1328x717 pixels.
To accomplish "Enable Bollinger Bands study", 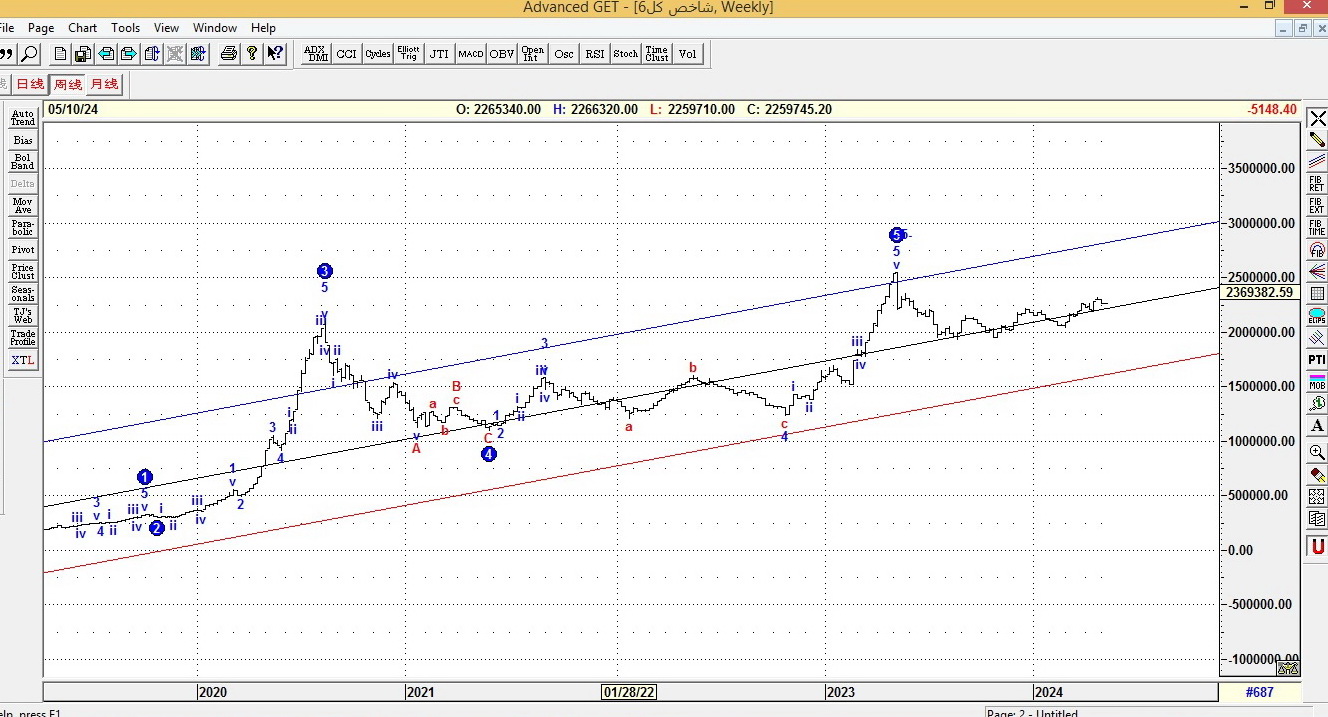I will (22, 162).
